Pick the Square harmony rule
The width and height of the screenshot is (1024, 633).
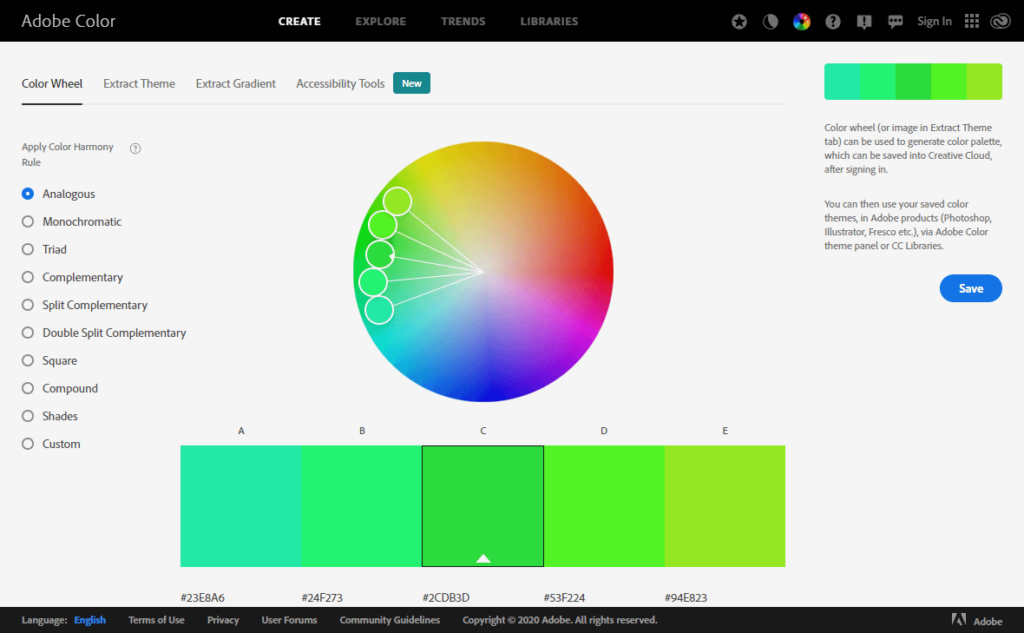coord(27,361)
